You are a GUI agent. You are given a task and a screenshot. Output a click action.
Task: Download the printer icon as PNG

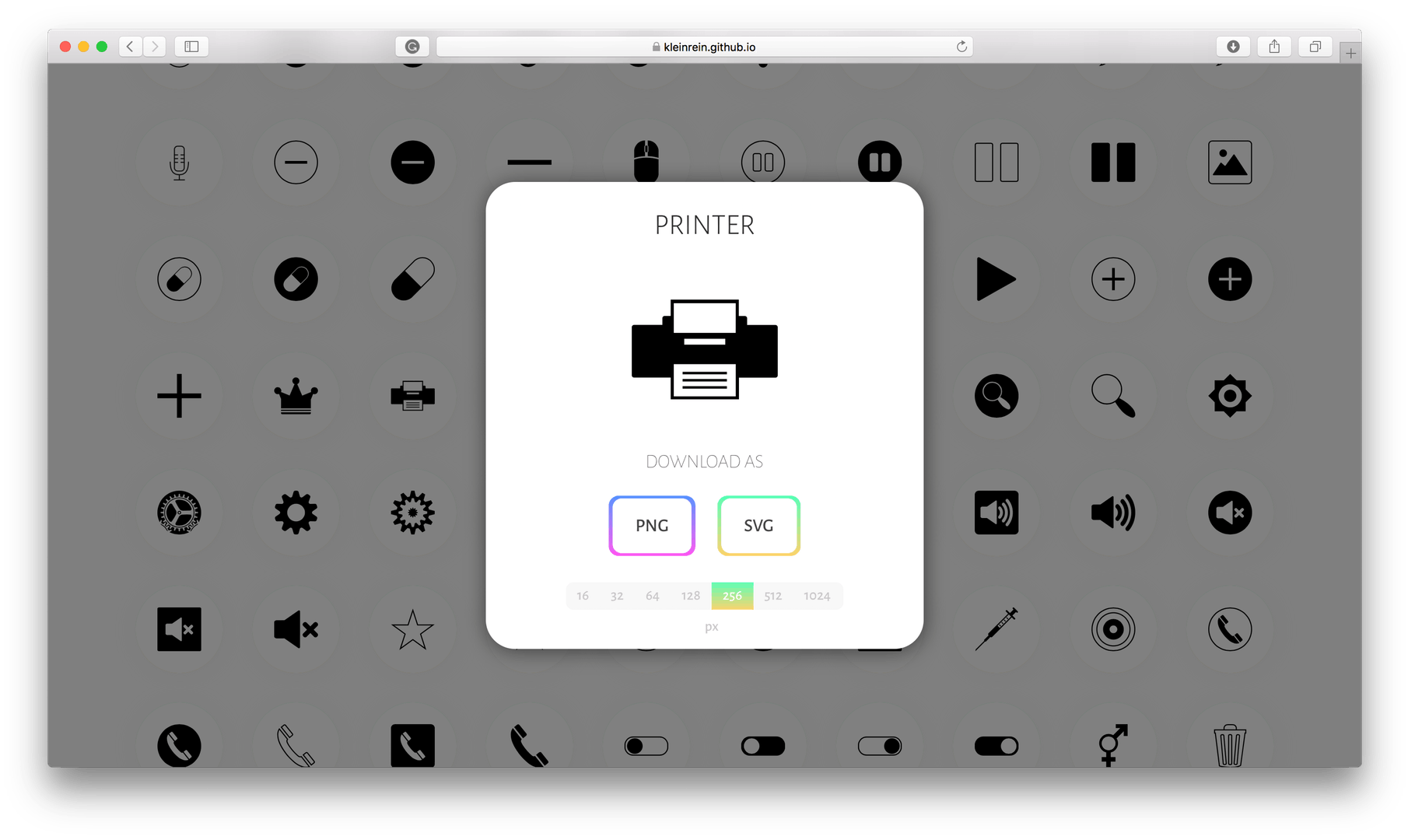[x=652, y=526]
